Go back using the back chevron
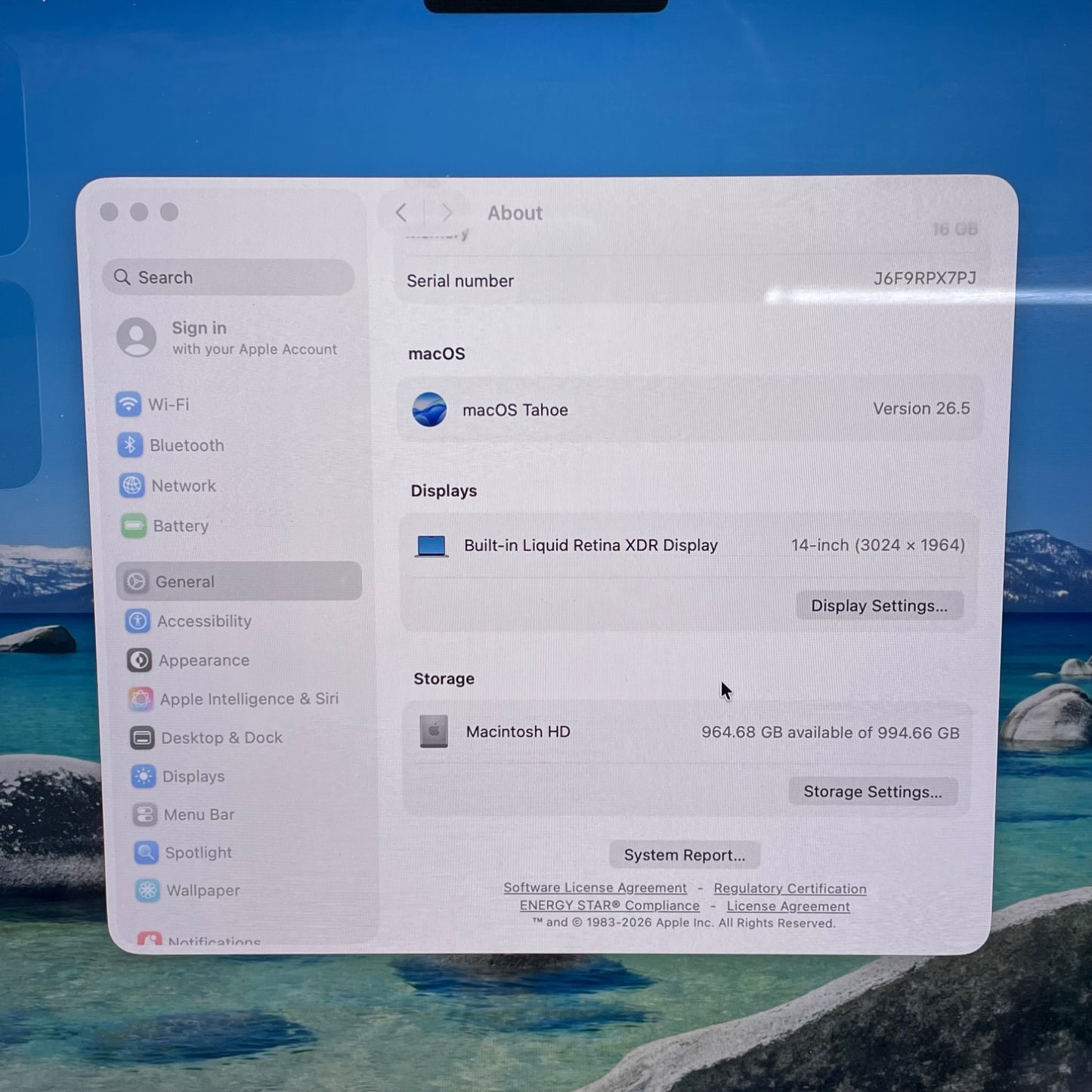 click(401, 213)
